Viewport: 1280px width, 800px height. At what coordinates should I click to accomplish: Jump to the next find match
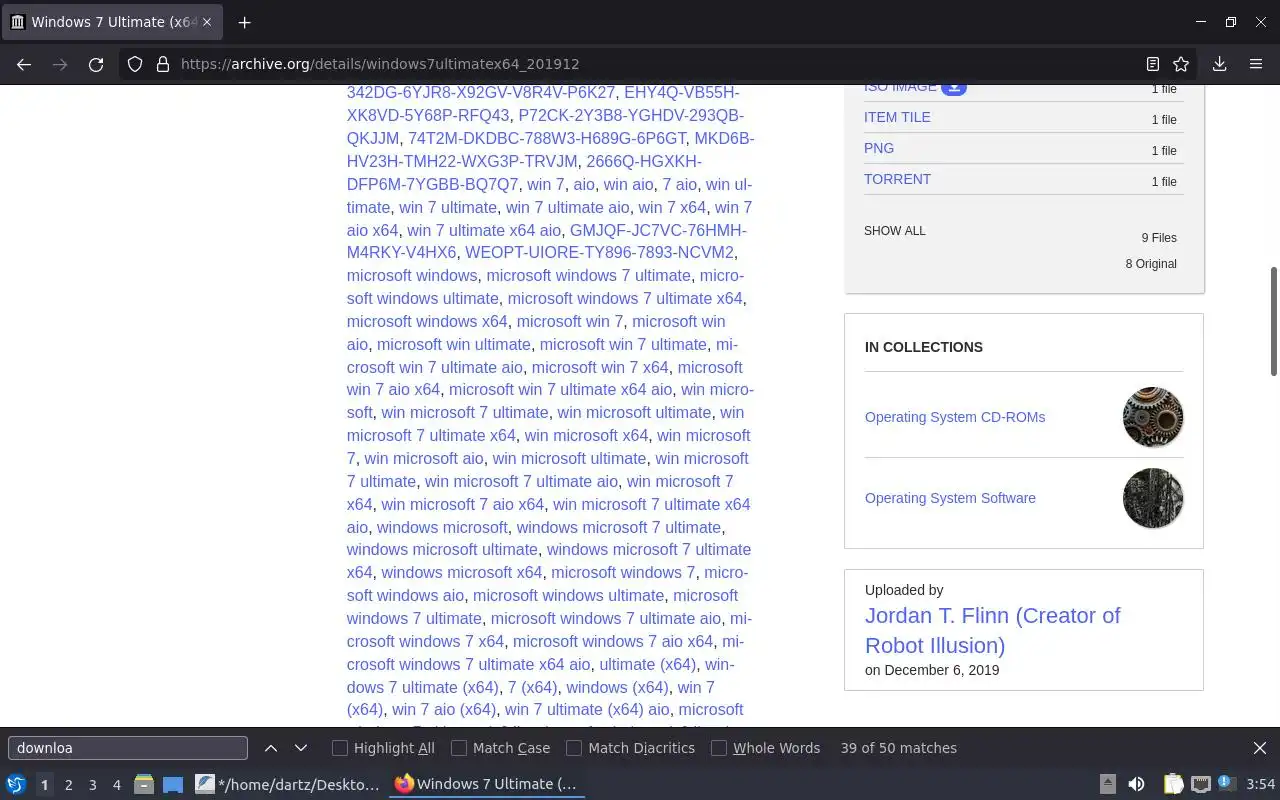[x=301, y=748]
